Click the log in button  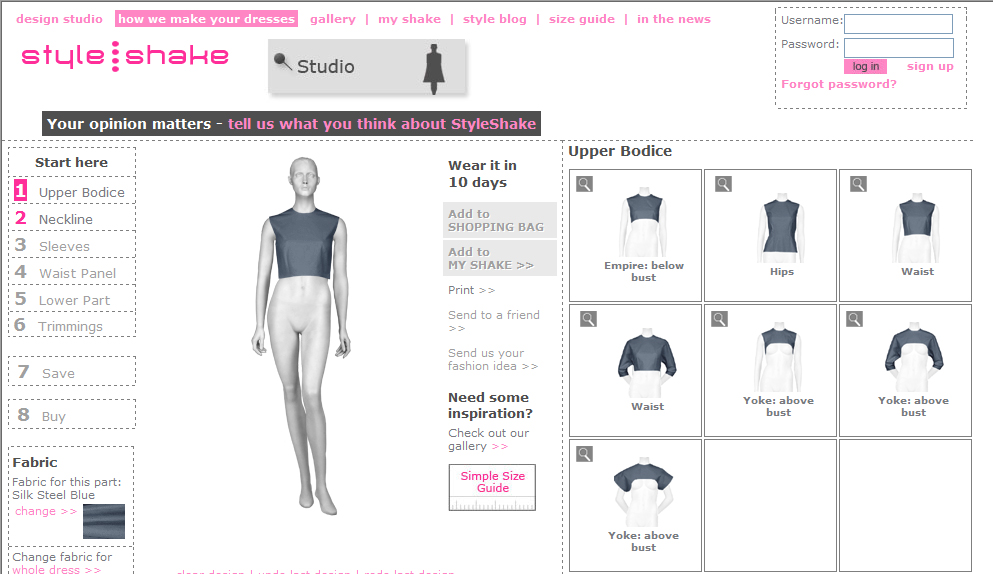coord(865,67)
